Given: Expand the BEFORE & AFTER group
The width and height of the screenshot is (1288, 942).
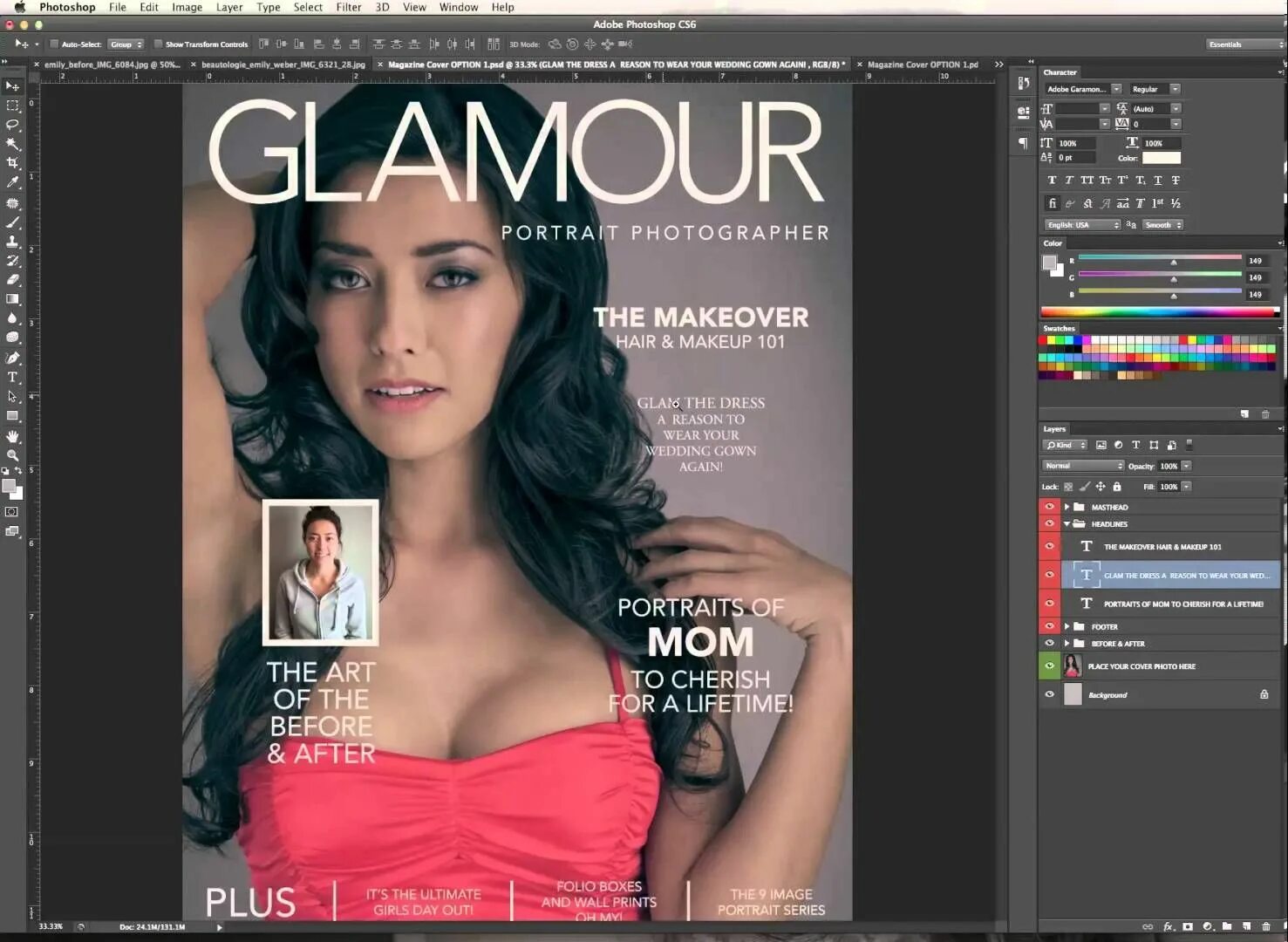Looking at the screenshot, I should 1067,643.
